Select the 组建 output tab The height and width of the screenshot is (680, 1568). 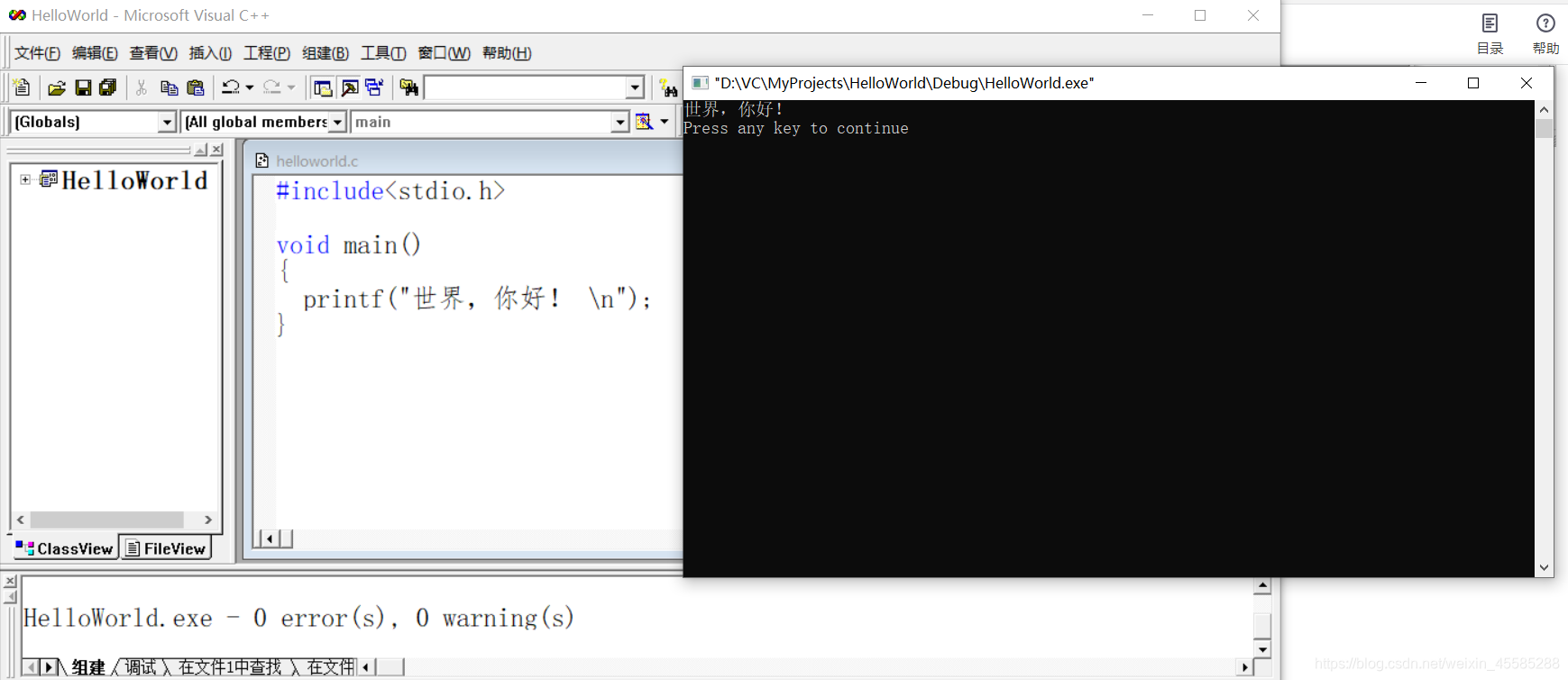(x=88, y=667)
